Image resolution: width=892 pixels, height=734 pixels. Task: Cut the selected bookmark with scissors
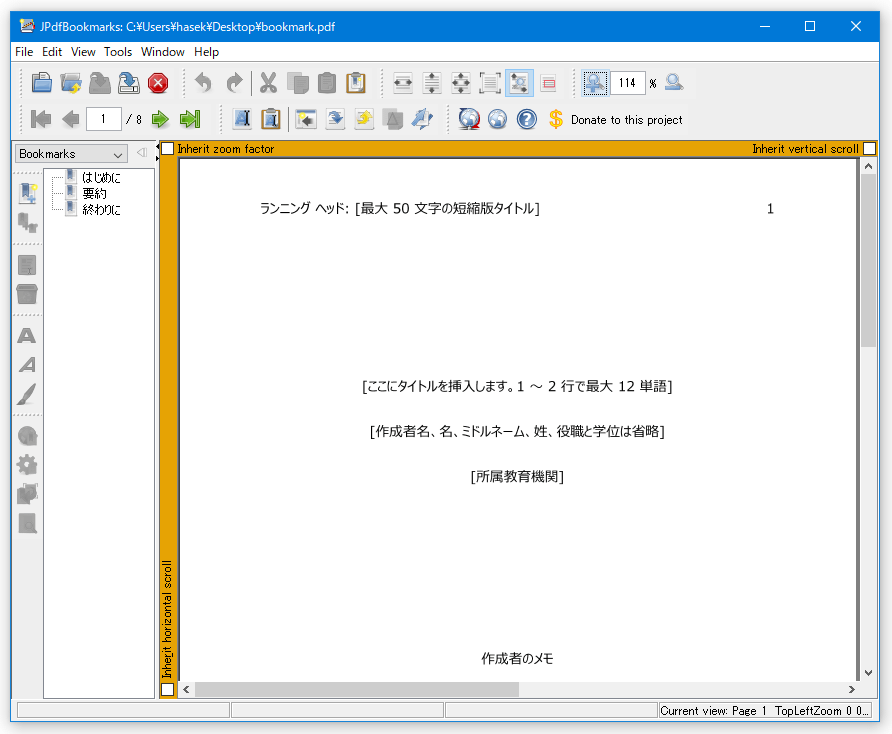pos(268,83)
